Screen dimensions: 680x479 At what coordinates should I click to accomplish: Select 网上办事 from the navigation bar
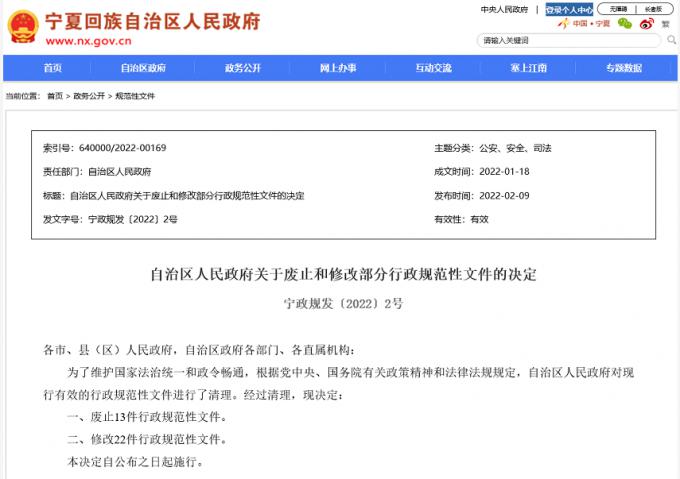point(338,68)
